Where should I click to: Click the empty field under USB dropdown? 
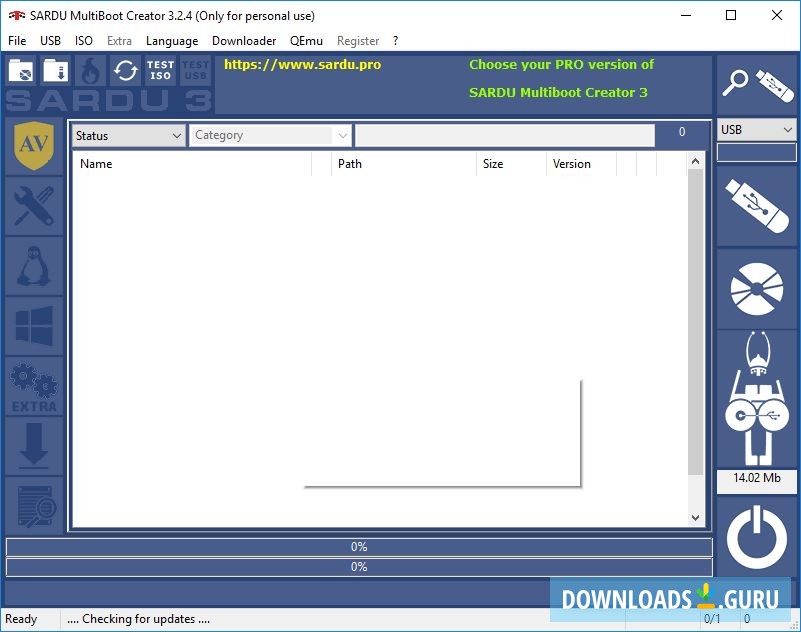(x=757, y=152)
